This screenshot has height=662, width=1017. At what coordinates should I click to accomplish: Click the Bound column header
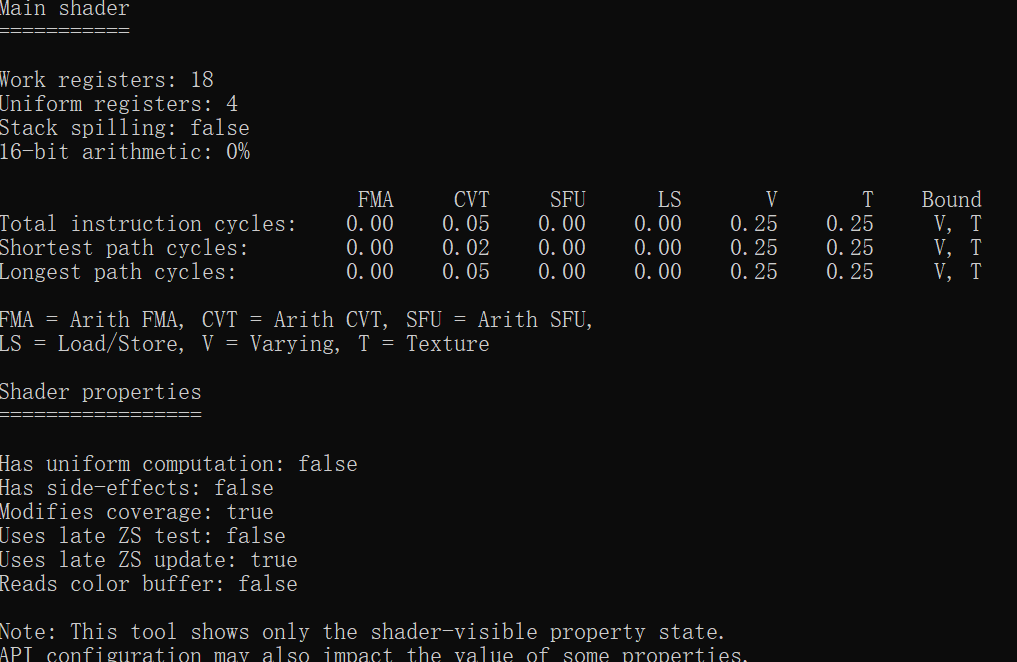(951, 200)
